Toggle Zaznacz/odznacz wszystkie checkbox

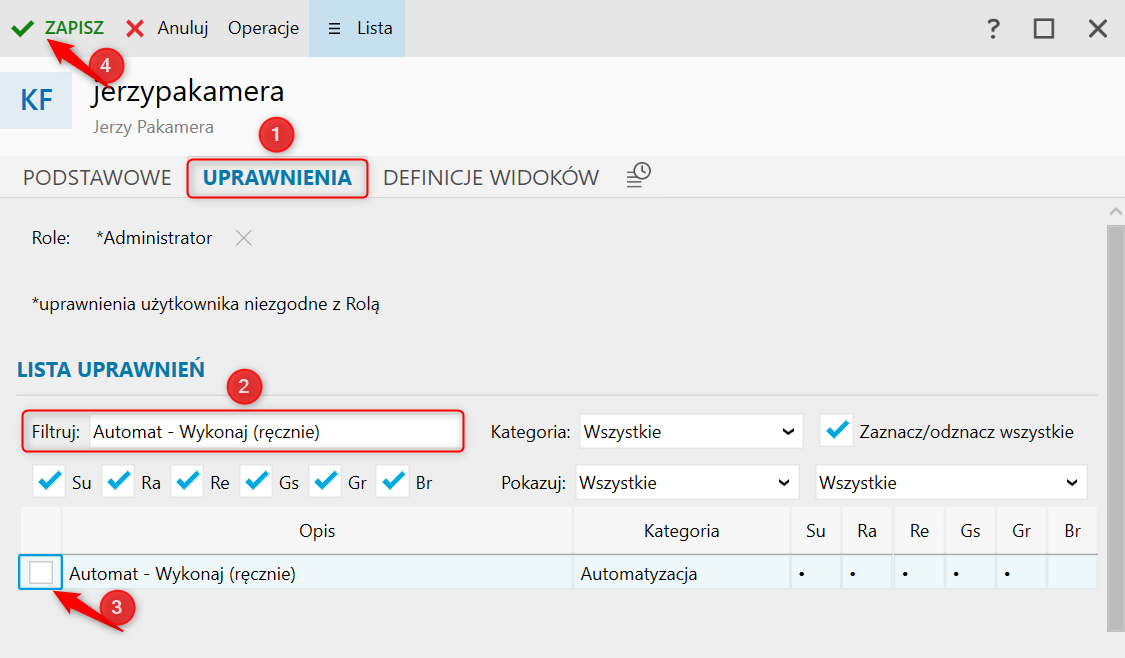(x=837, y=431)
